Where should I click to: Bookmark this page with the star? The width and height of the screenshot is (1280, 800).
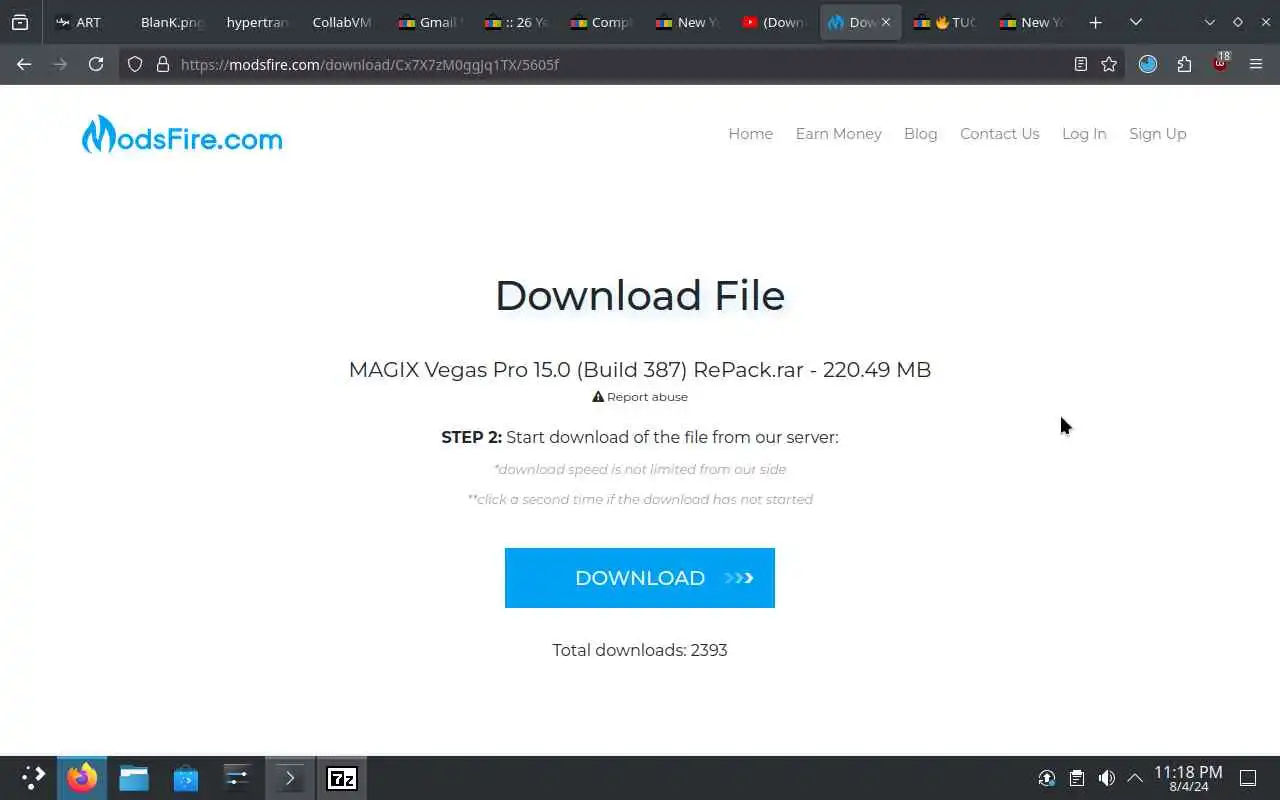tap(1109, 64)
